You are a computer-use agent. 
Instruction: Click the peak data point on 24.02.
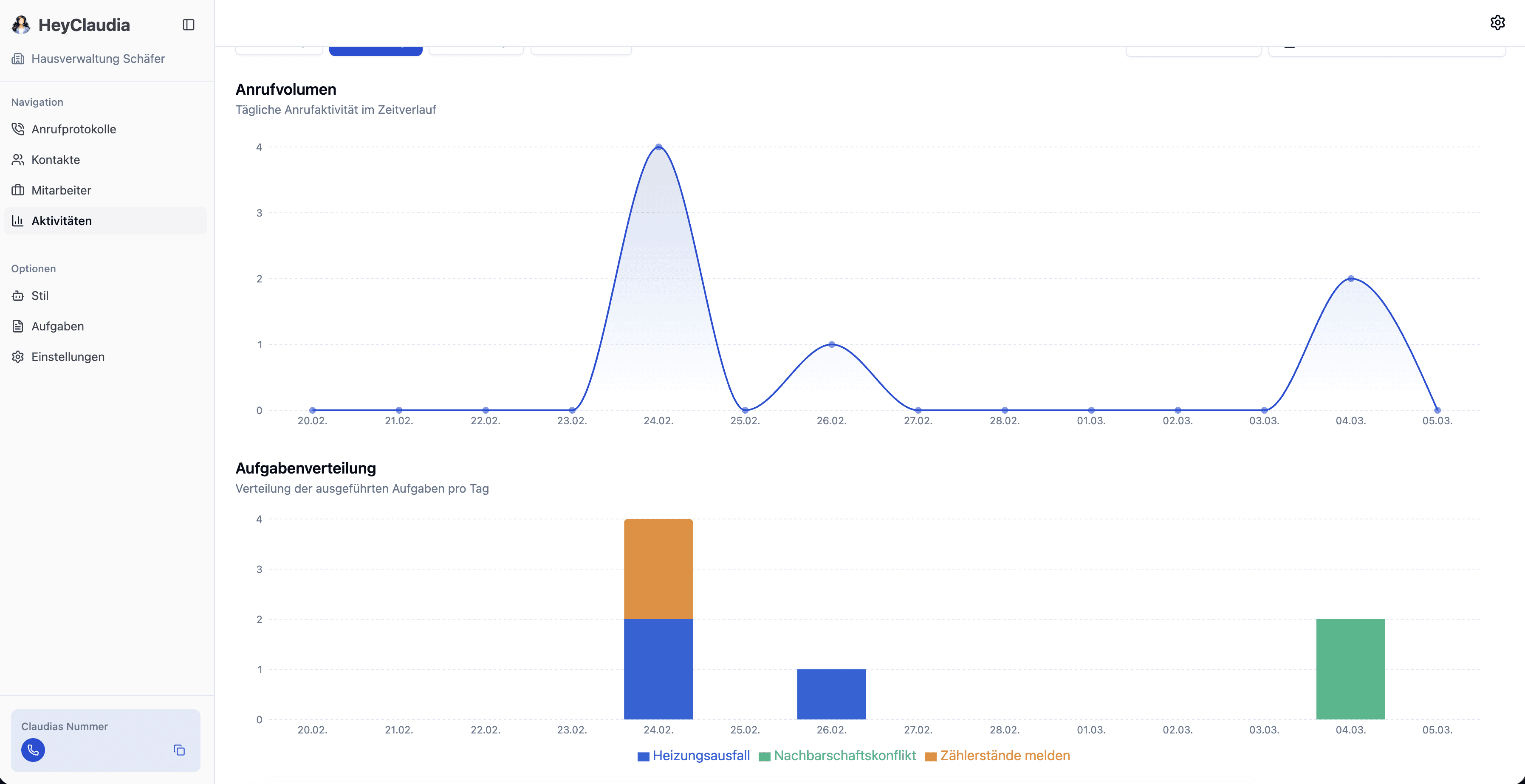click(x=658, y=147)
